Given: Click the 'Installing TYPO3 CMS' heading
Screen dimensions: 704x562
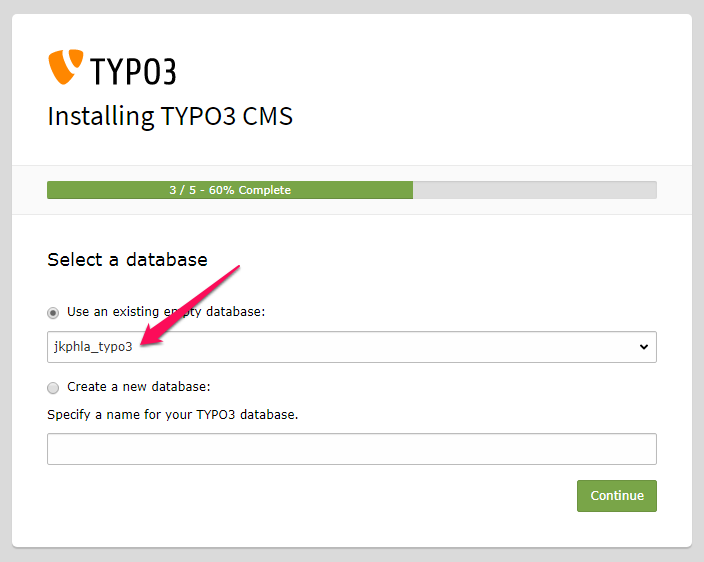Looking at the screenshot, I should [170, 116].
